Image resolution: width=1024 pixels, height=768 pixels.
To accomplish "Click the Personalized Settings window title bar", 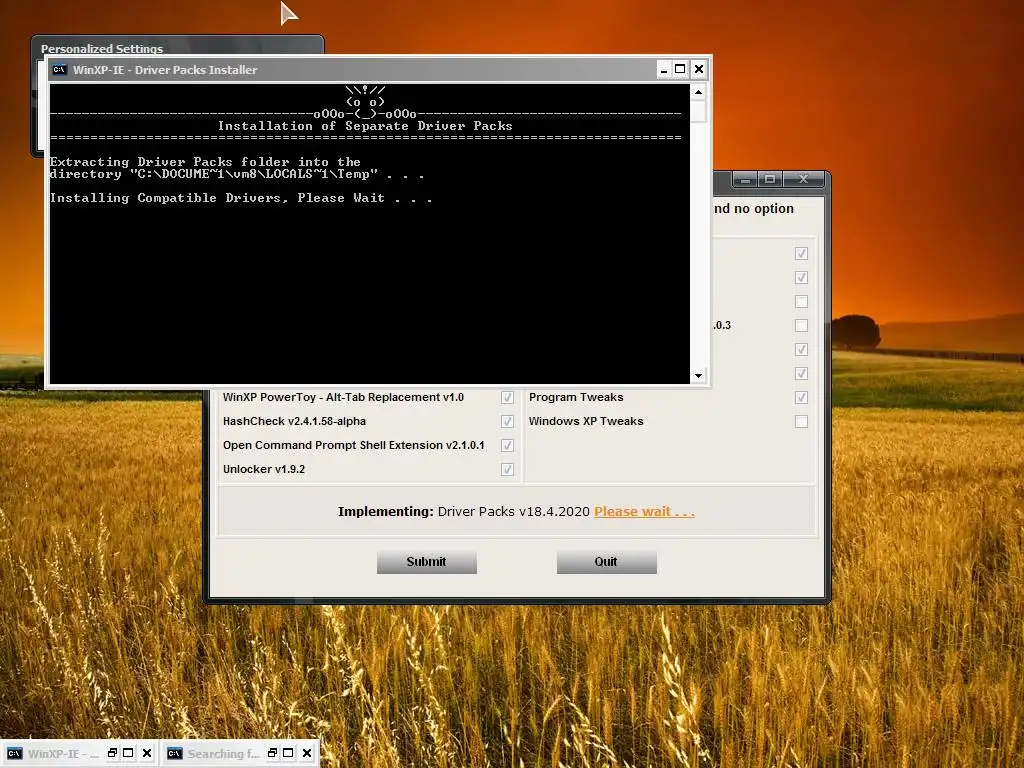I will (177, 47).
